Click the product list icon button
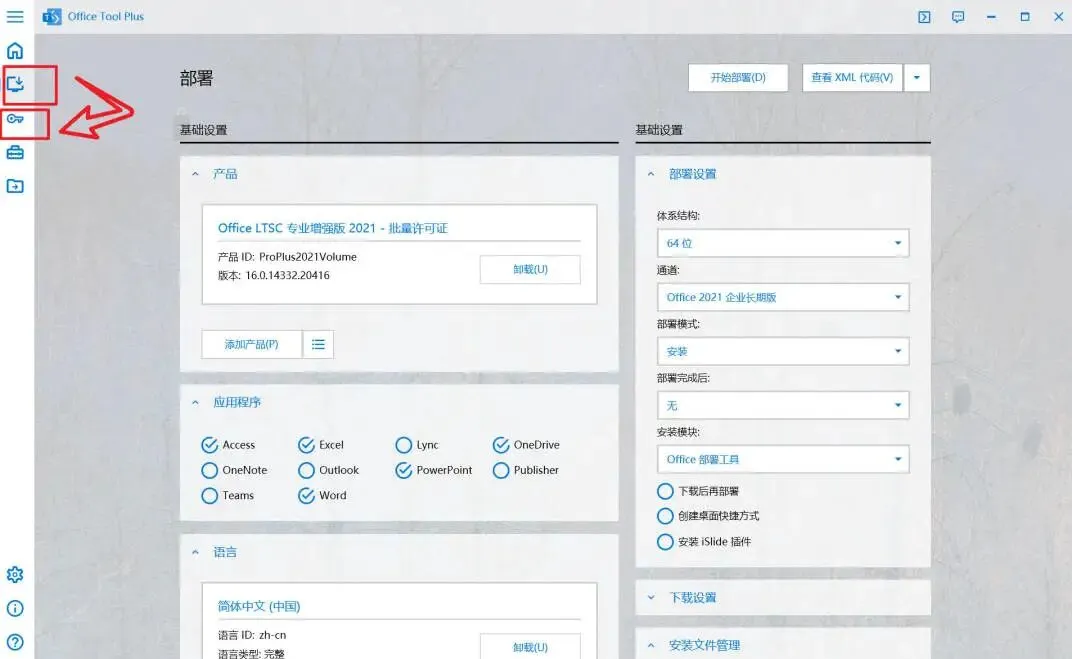 tap(318, 344)
